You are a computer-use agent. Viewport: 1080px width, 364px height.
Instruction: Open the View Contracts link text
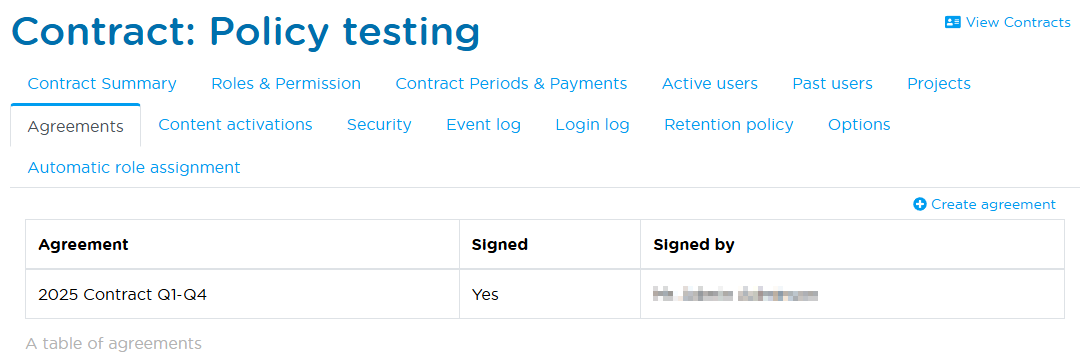[1018, 22]
